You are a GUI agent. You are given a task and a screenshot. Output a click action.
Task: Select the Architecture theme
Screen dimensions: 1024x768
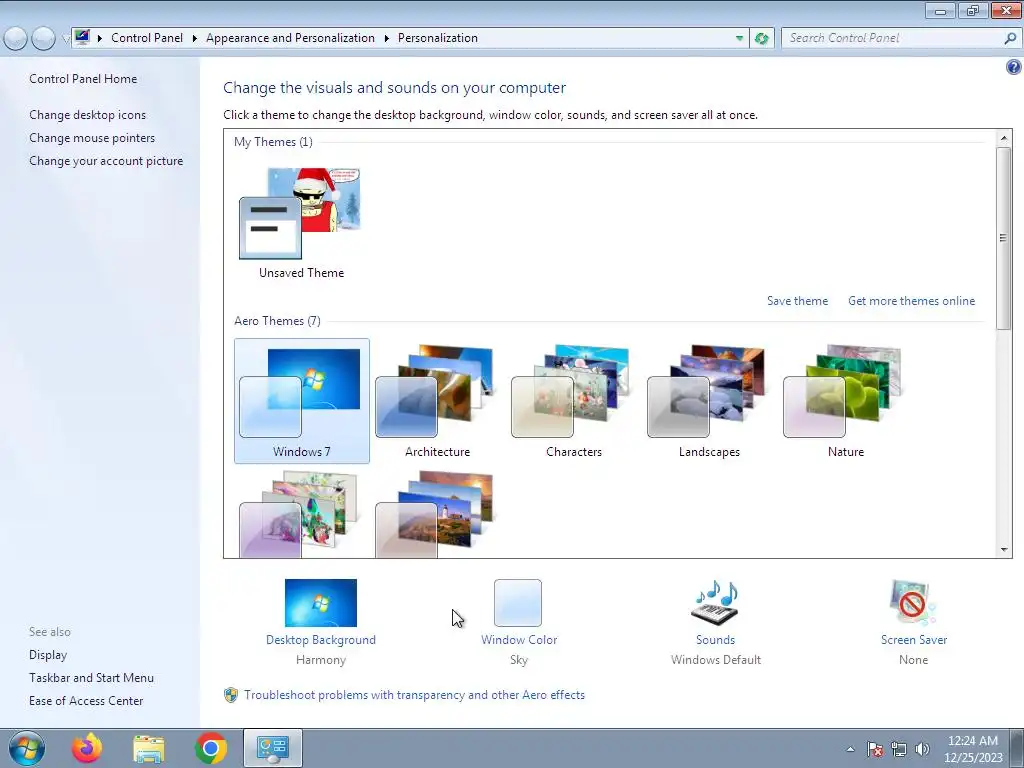tap(437, 401)
